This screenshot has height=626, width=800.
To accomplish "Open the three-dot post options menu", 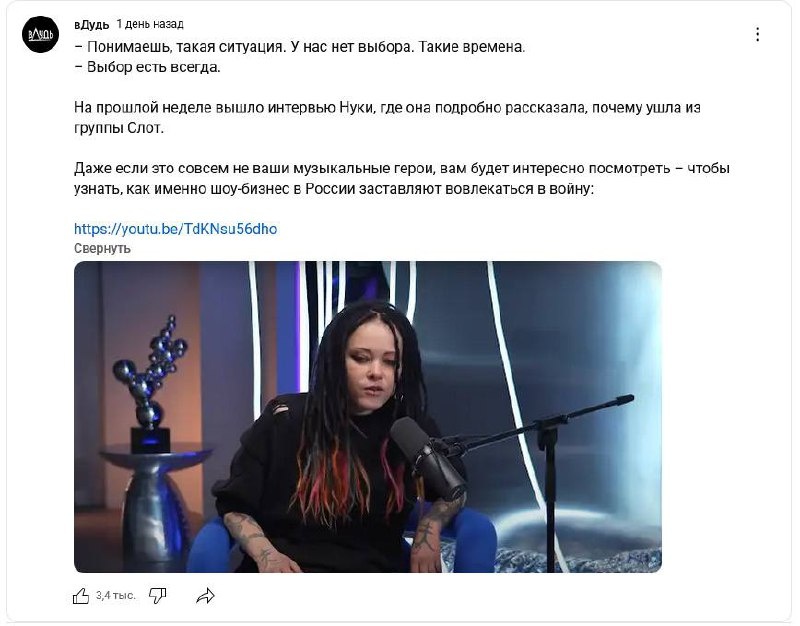I will [757, 34].
